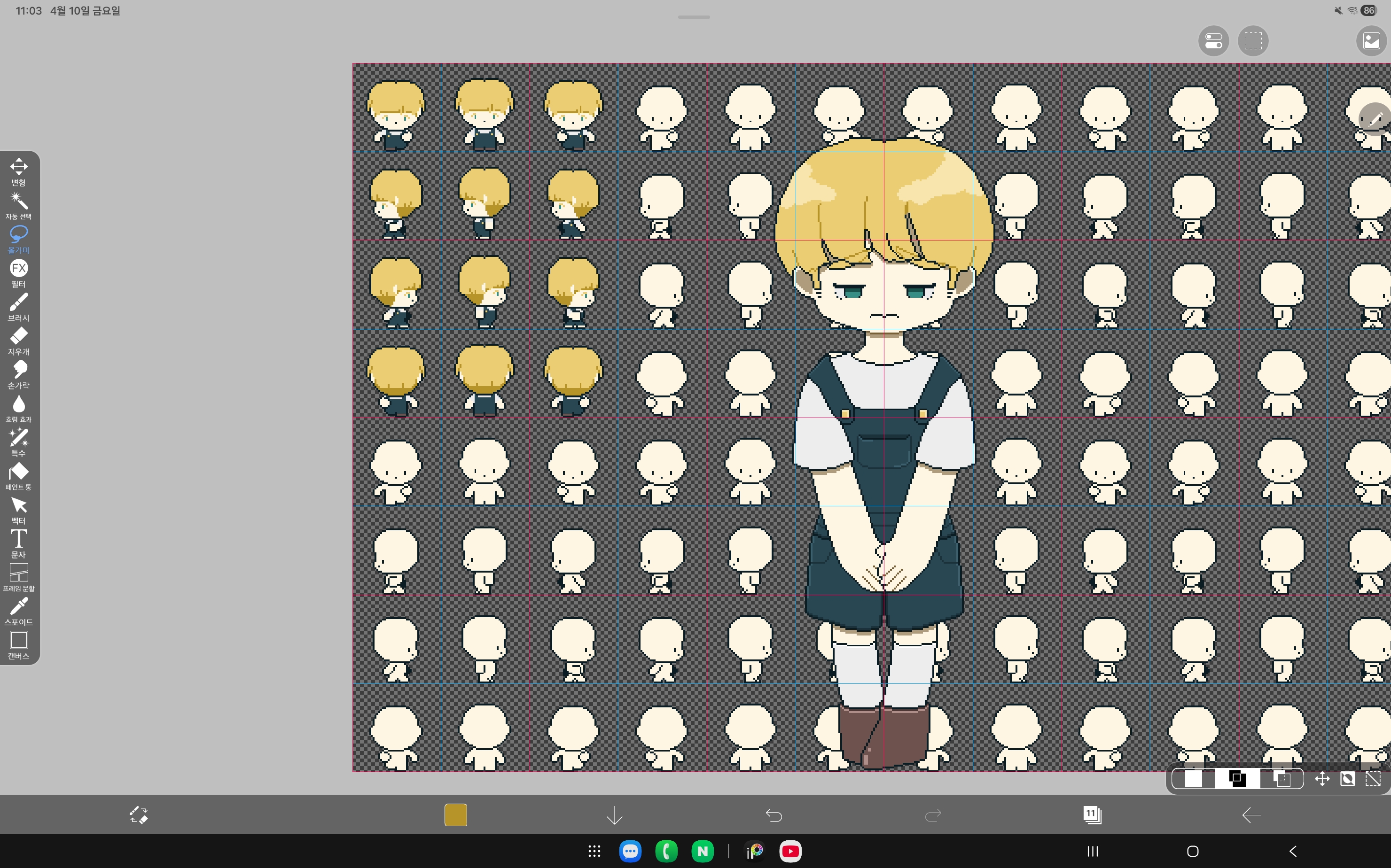This screenshot has height=868, width=1391.
Task: Open the YouTube app in taskbar
Action: pyautogui.click(x=790, y=851)
